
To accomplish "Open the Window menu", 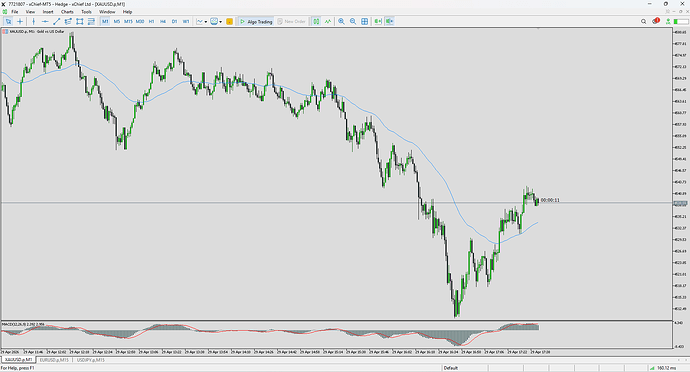I will click(x=107, y=12).
